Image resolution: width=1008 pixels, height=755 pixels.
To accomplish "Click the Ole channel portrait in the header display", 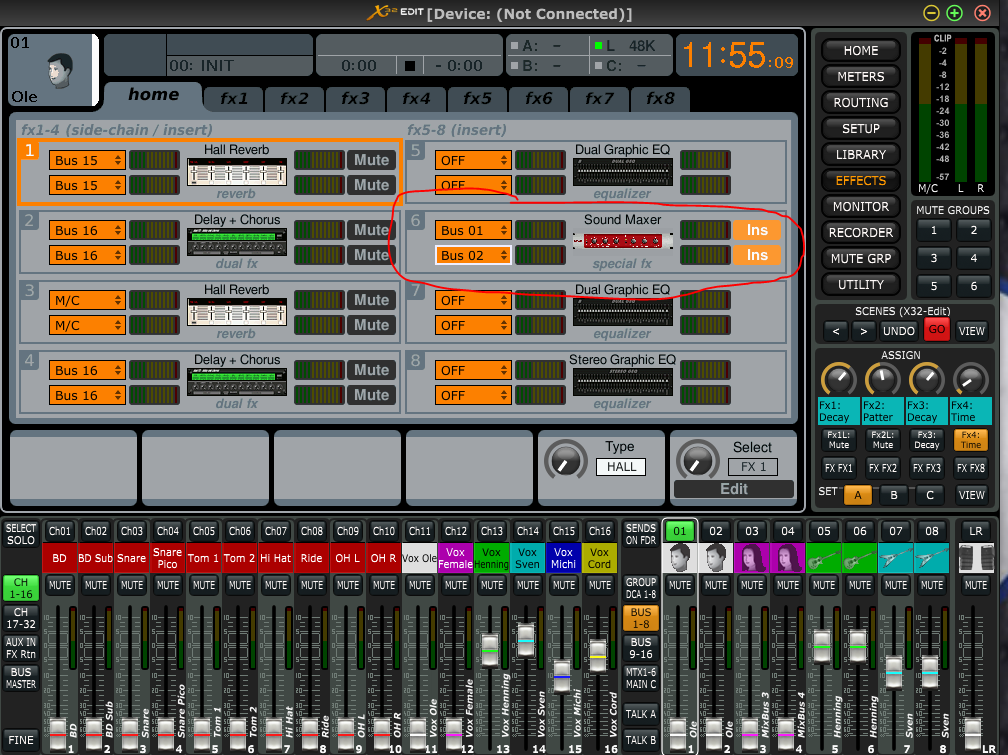I will click(x=61, y=71).
